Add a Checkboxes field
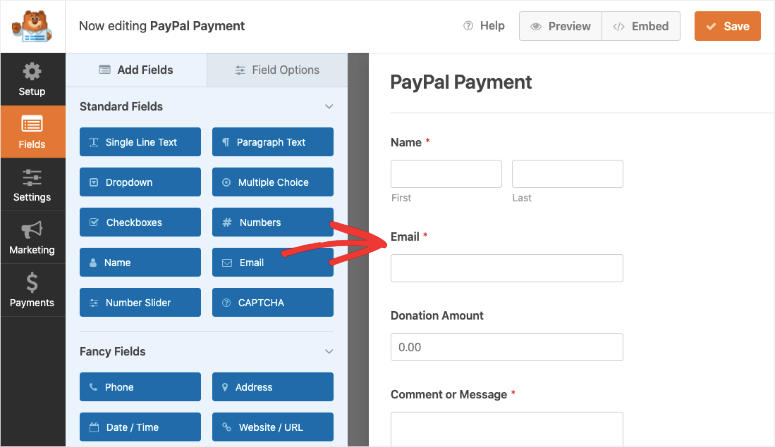 click(140, 222)
